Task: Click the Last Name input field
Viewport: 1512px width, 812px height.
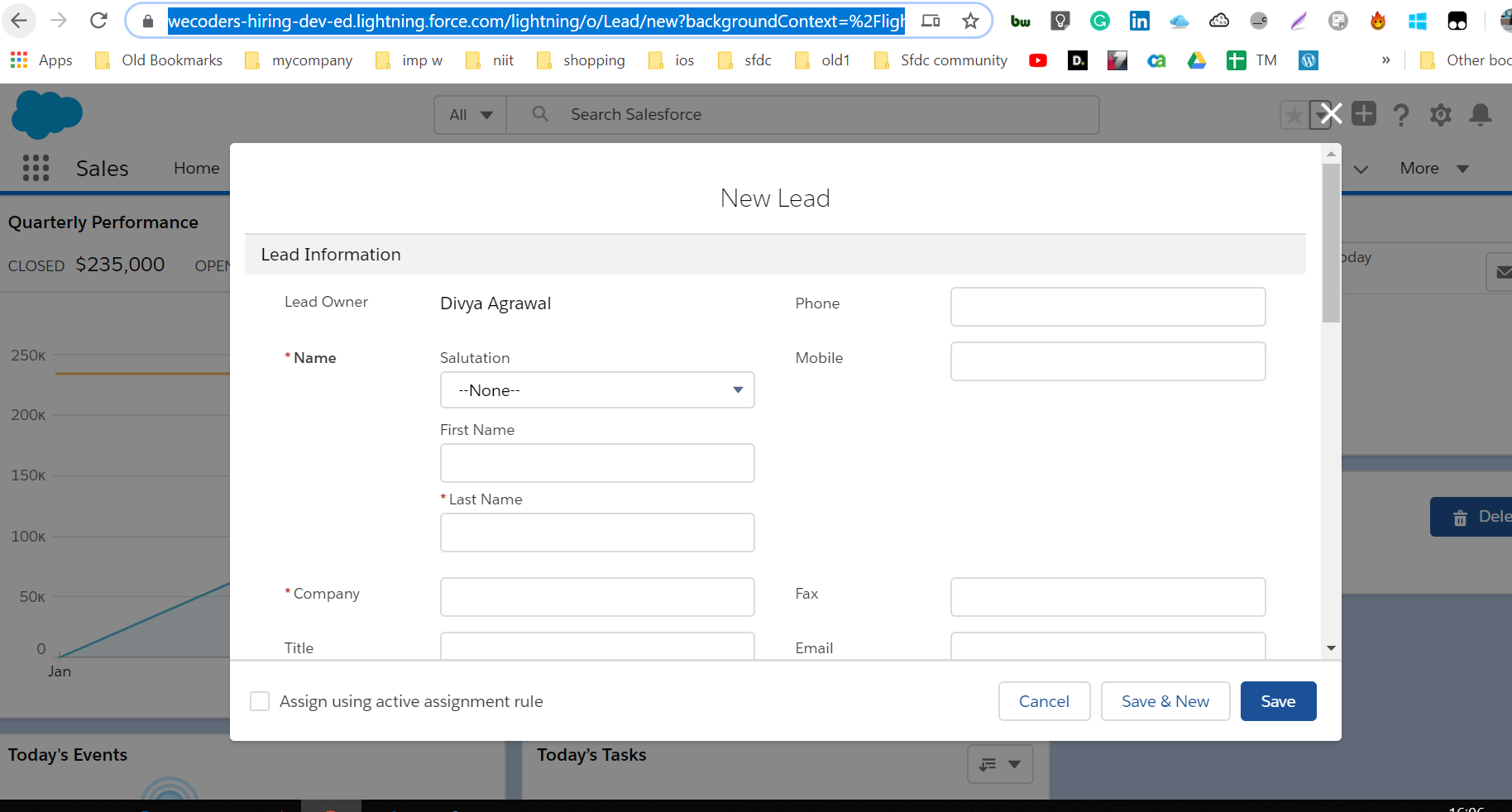Action: pos(596,533)
